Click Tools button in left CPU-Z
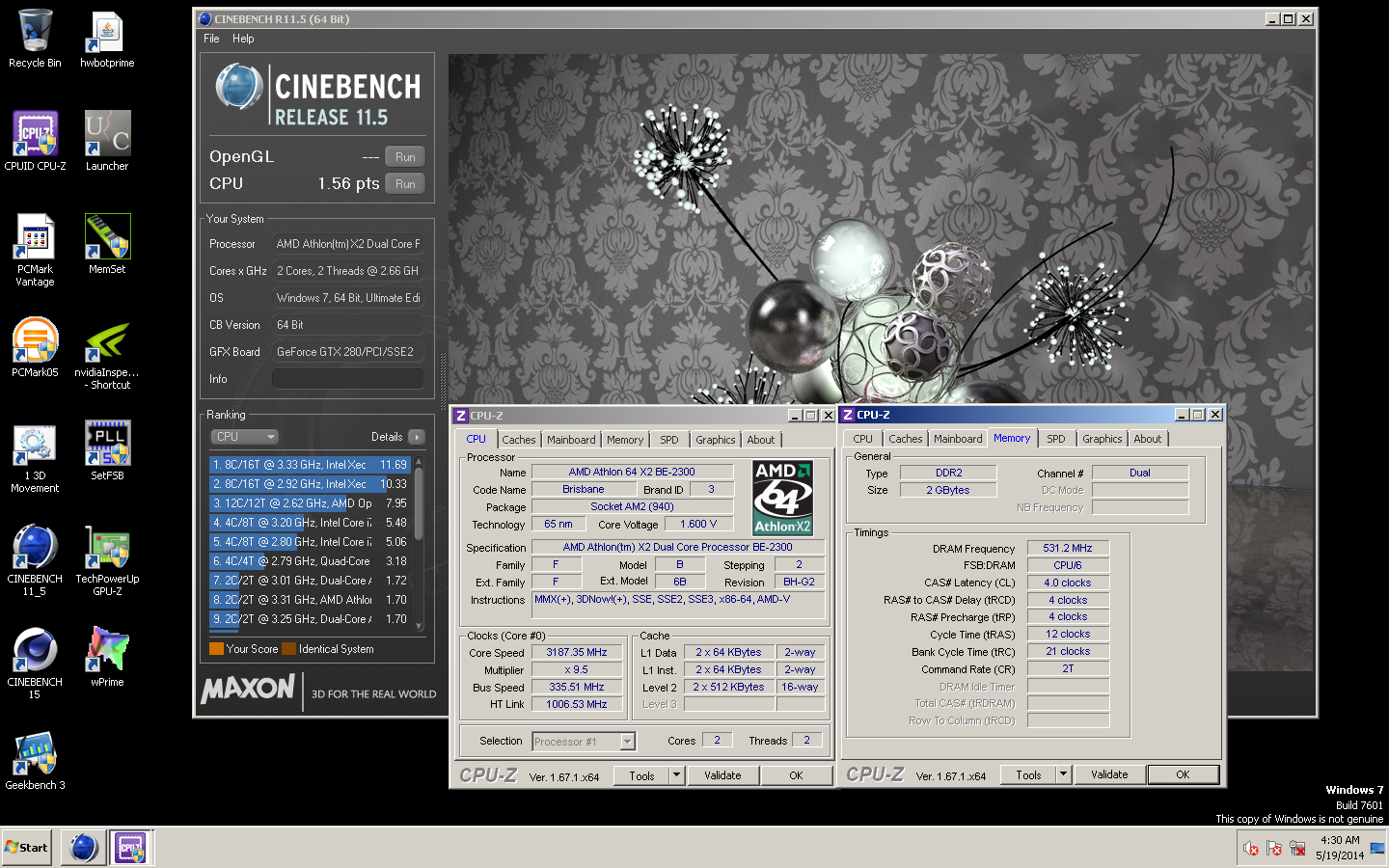Image resolution: width=1389 pixels, height=868 pixels. (641, 775)
